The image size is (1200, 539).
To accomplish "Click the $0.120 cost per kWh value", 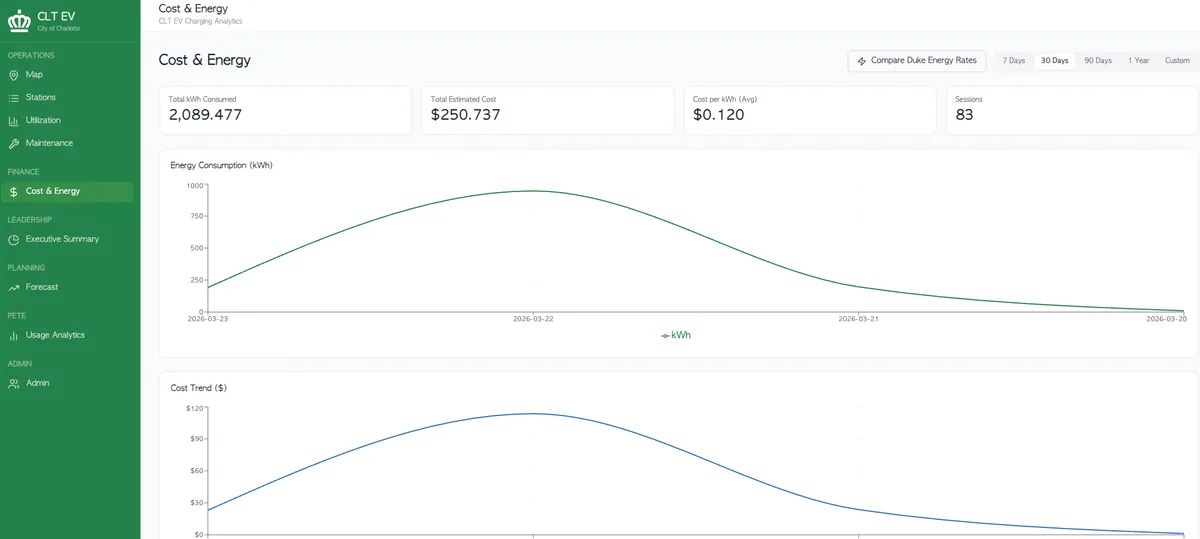I will (x=719, y=115).
